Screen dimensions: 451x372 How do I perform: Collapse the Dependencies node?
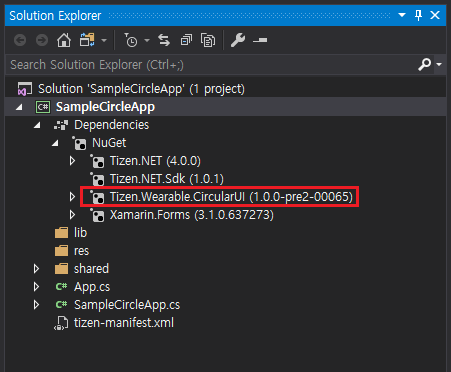pyautogui.click(x=37, y=125)
